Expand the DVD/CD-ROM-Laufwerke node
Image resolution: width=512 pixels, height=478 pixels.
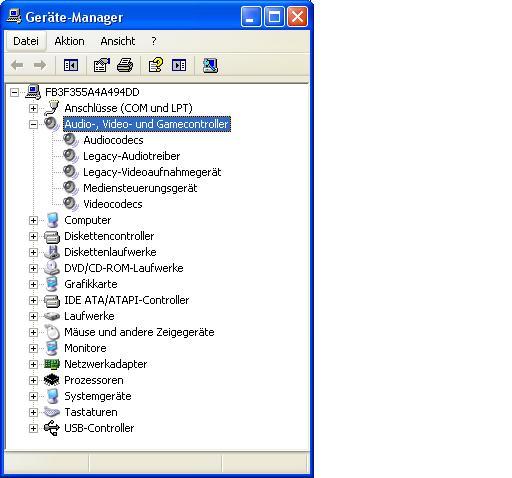33,268
